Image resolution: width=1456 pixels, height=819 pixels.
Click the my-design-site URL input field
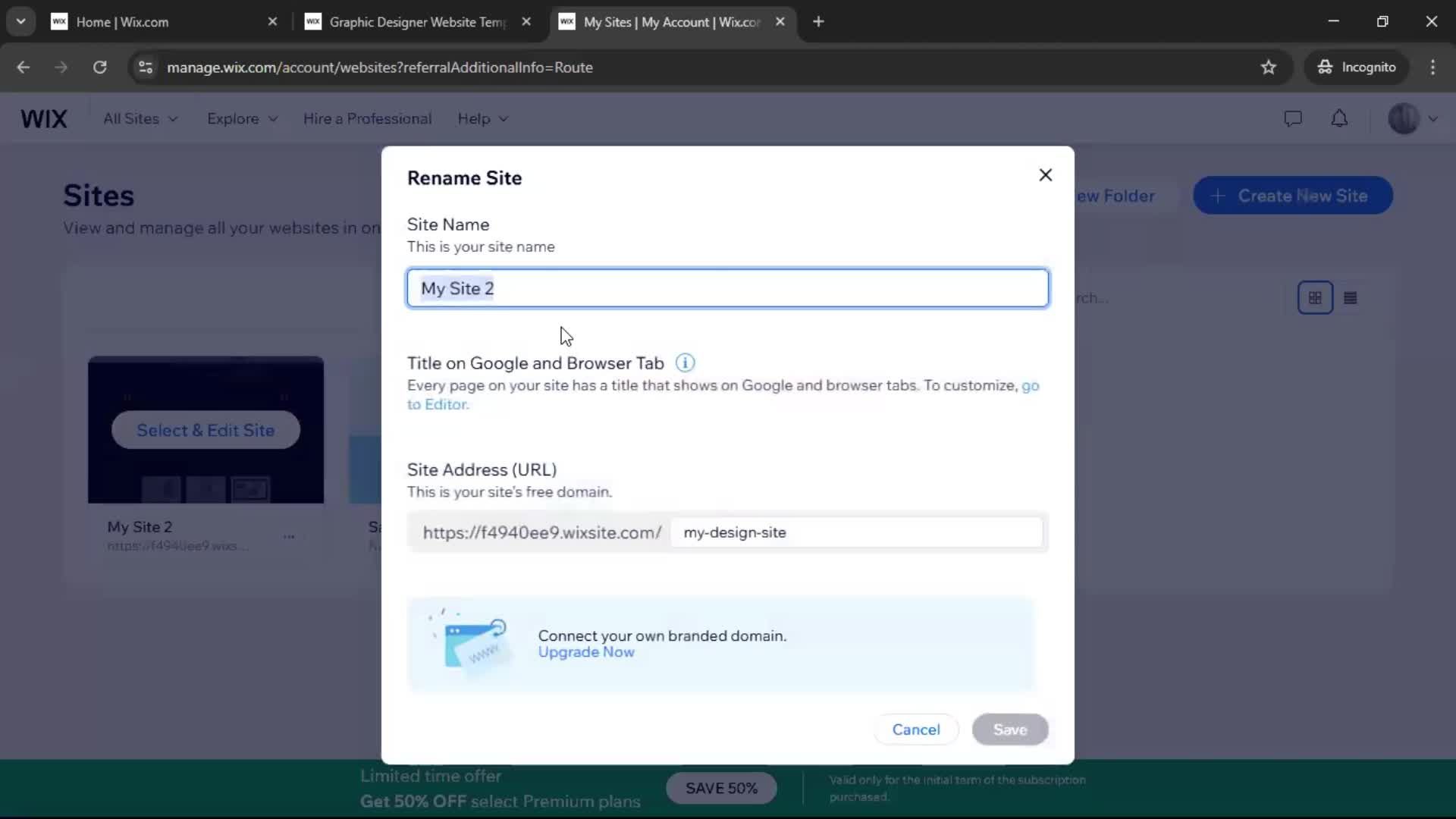(x=856, y=532)
